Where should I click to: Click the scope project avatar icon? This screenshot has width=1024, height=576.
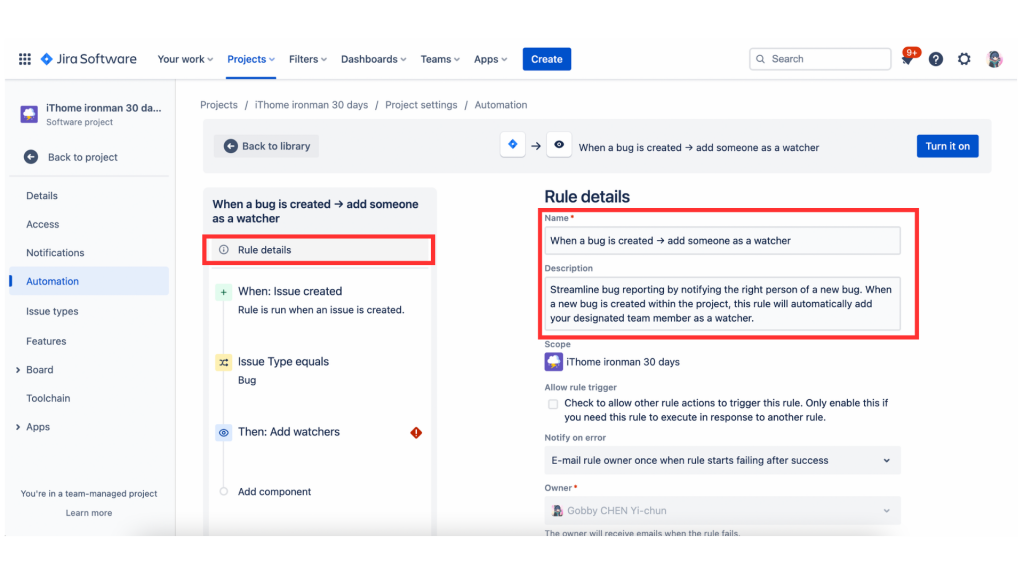coord(553,362)
